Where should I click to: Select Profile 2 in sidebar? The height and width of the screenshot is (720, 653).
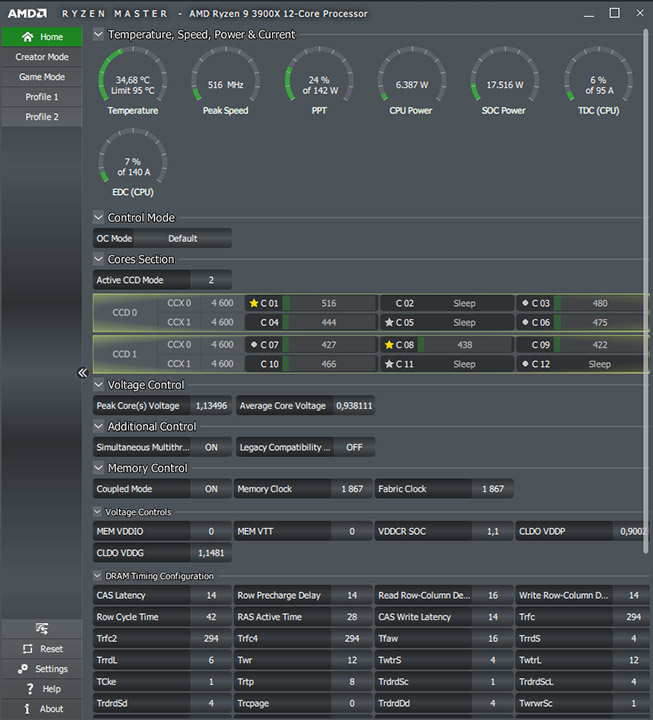pyautogui.click(x=42, y=117)
